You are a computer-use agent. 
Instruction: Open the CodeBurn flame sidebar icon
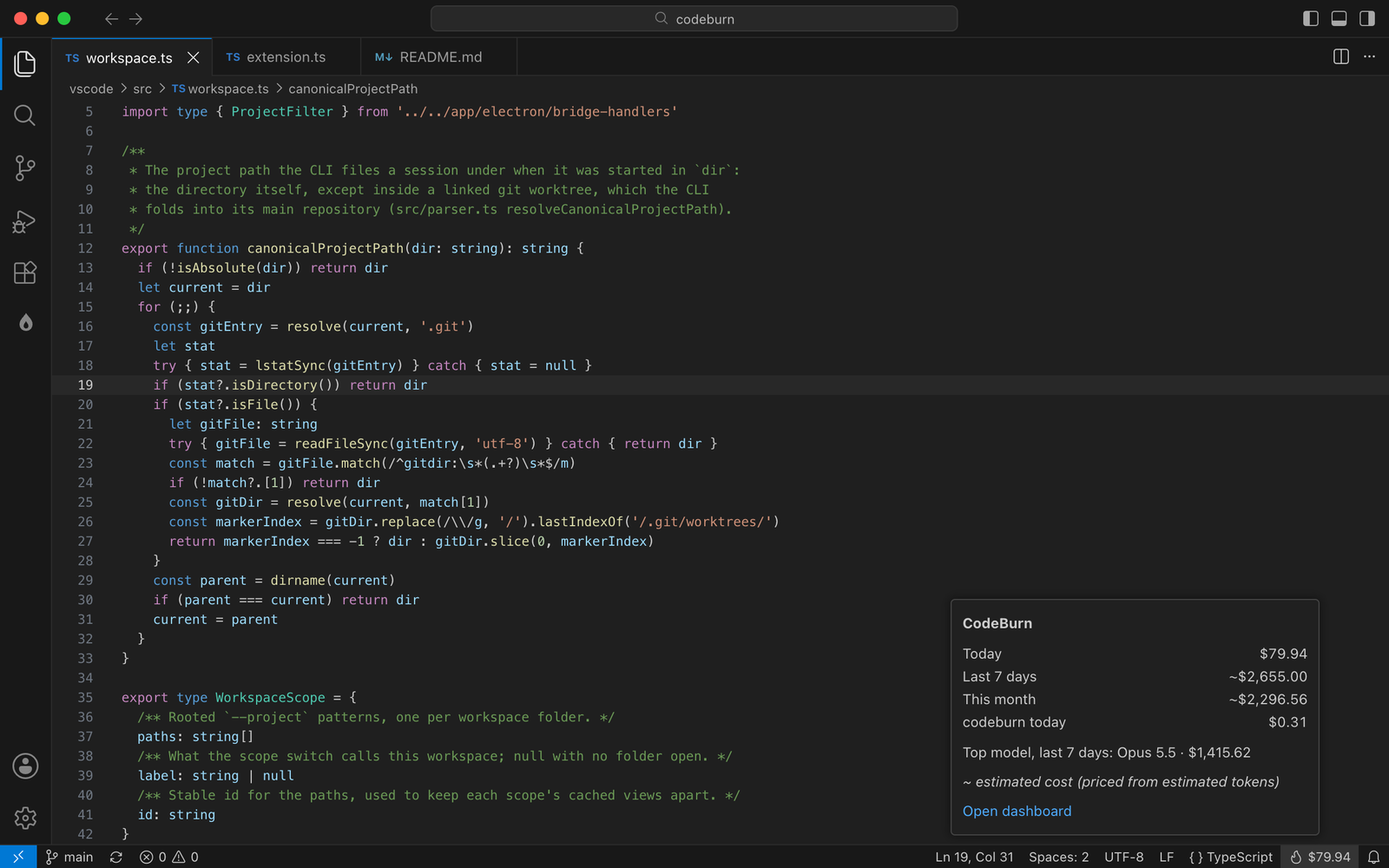tap(25, 323)
